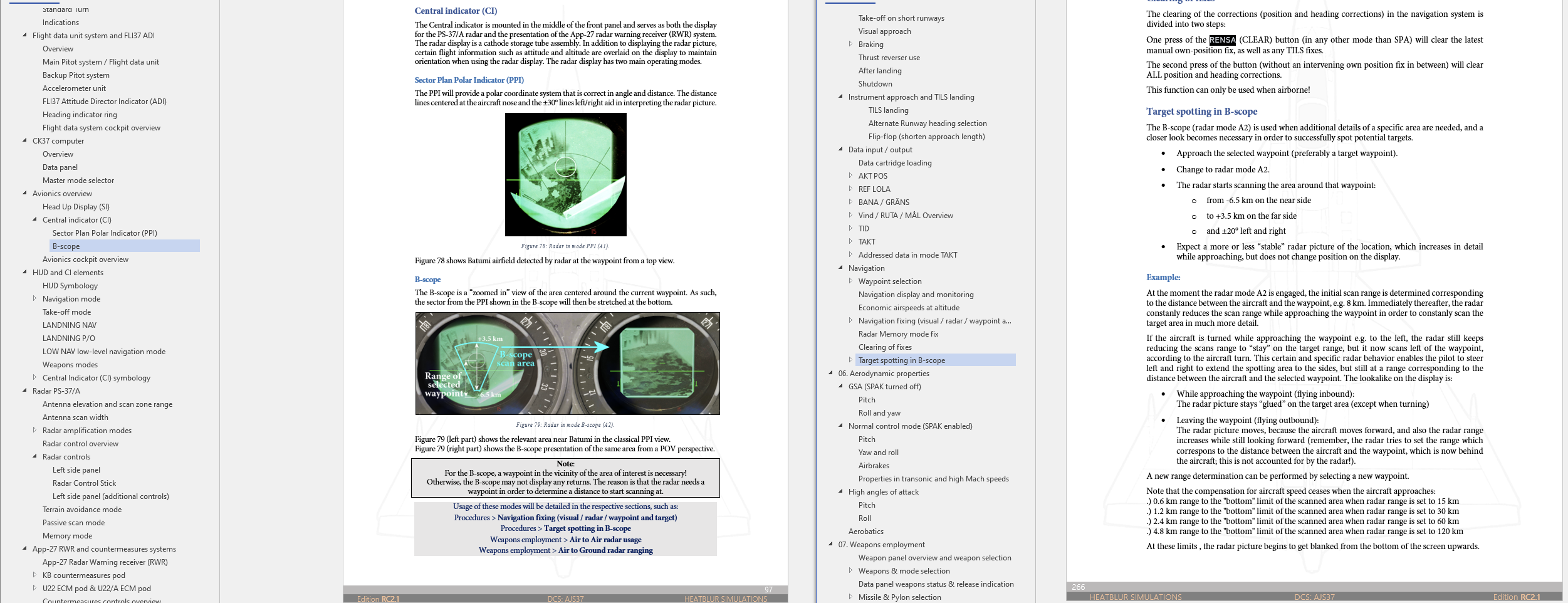Select Accelerometer unit bookmark

[74, 88]
